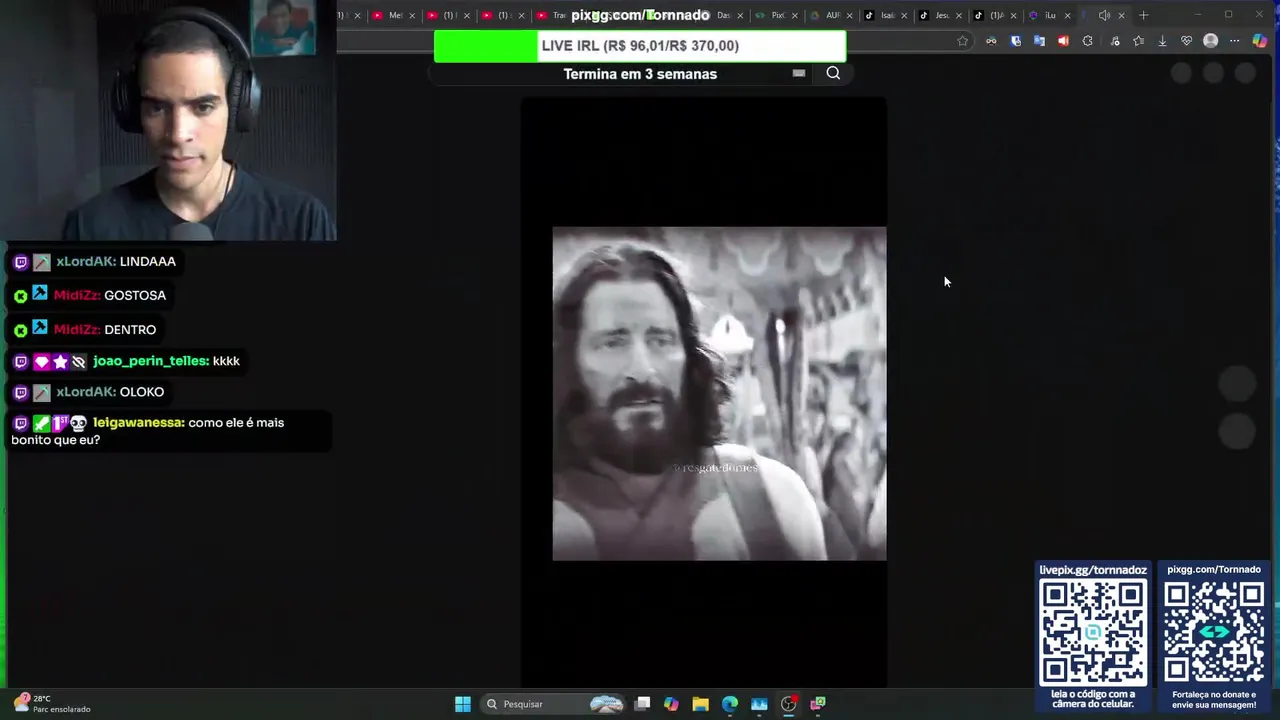This screenshot has width=1280, height=720.
Task: Click leigawanessa username in chat
Action: 139,423
